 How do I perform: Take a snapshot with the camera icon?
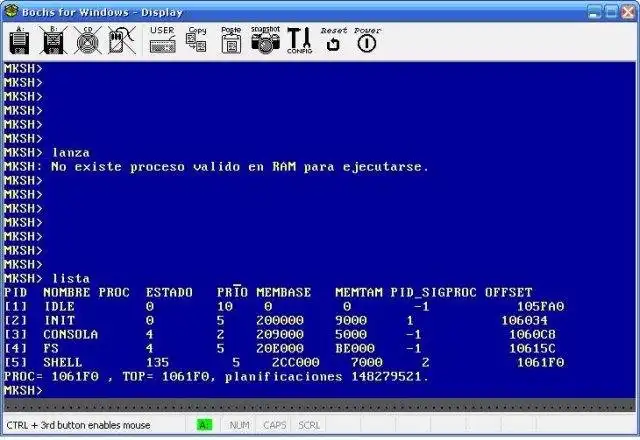click(265, 40)
